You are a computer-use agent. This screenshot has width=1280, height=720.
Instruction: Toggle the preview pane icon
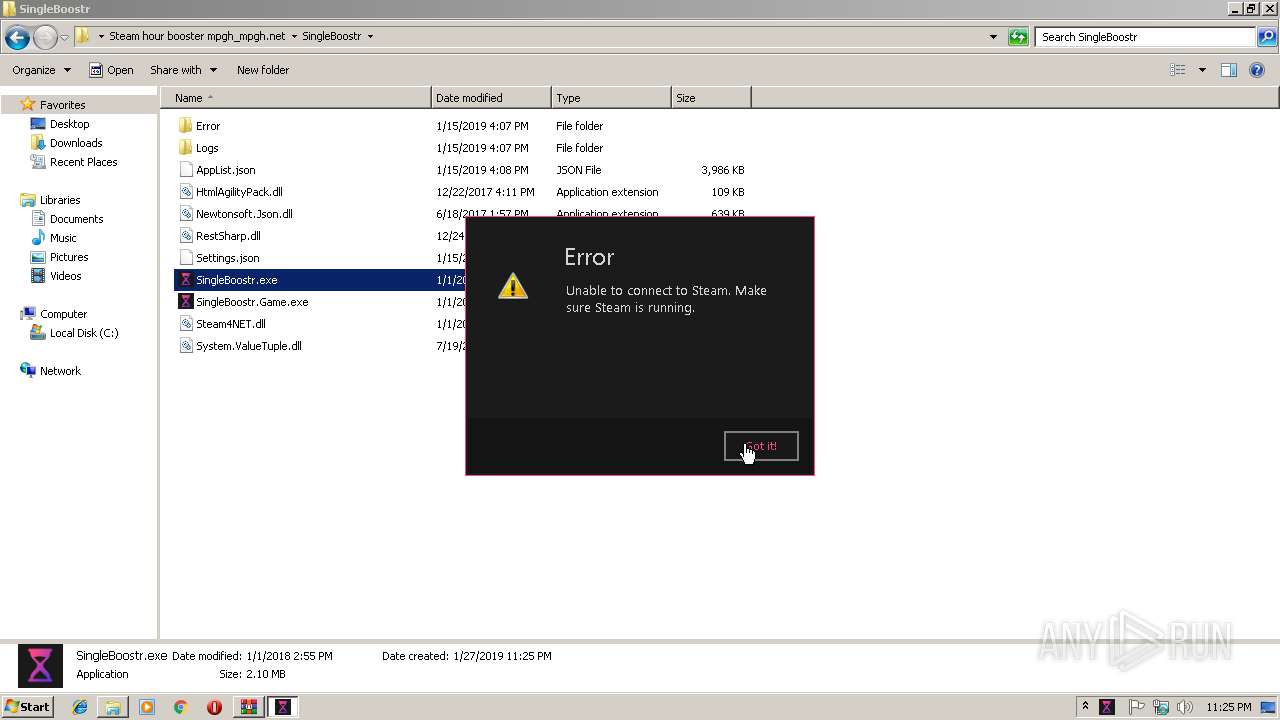1229,70
